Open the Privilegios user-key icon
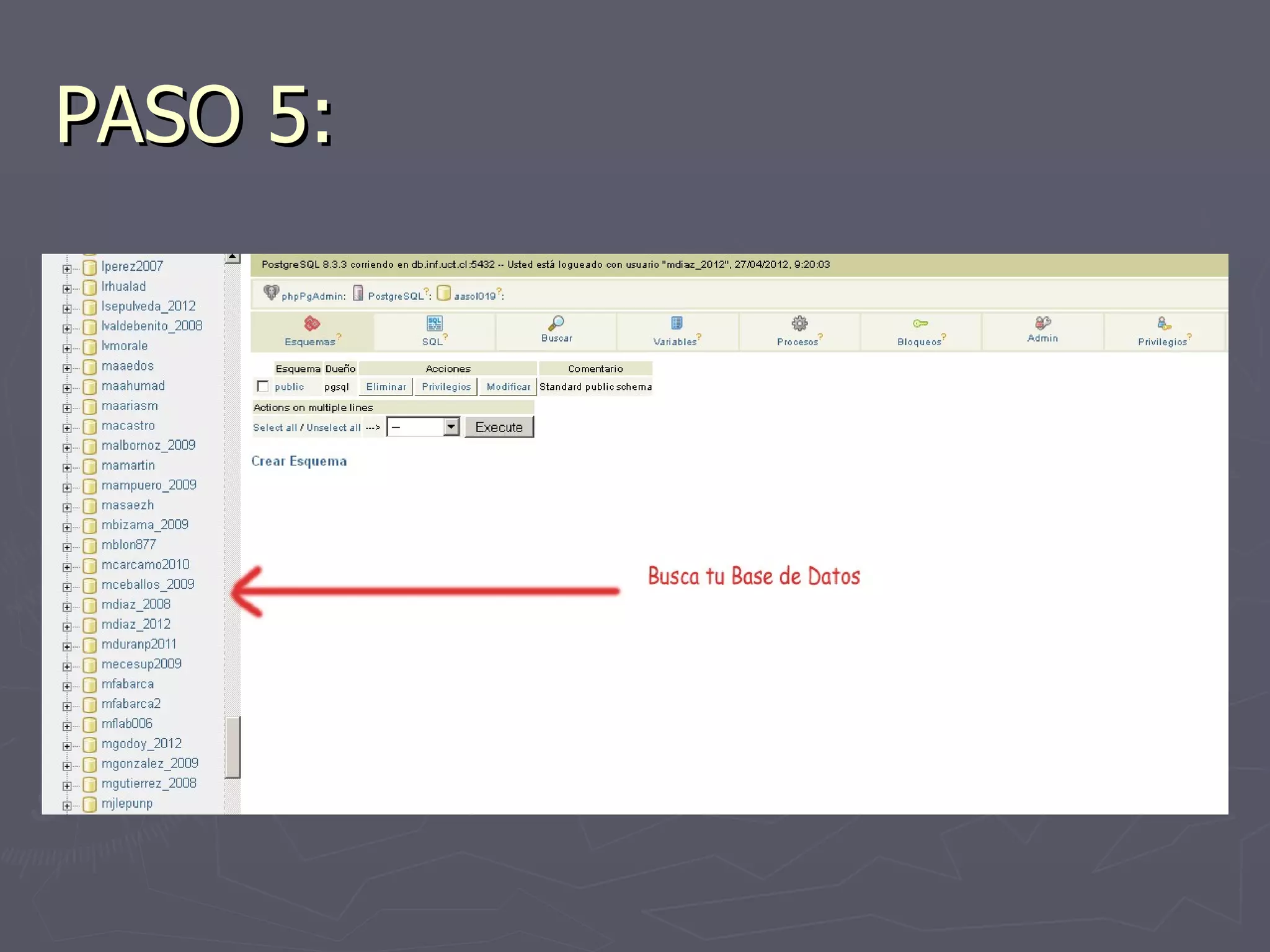This screenshot has width=1270, height=952. (1164, 323)
